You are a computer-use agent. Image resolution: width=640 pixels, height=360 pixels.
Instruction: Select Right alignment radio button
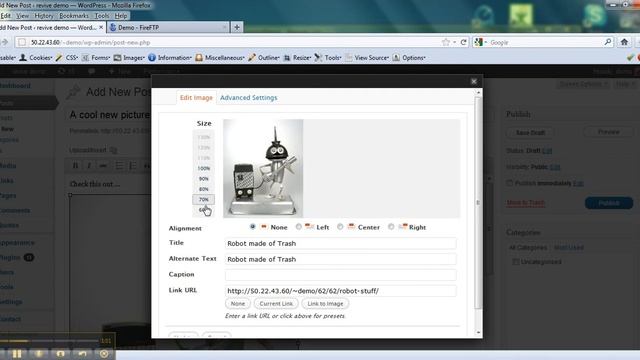pyautogui.click(x=391, y=226)
